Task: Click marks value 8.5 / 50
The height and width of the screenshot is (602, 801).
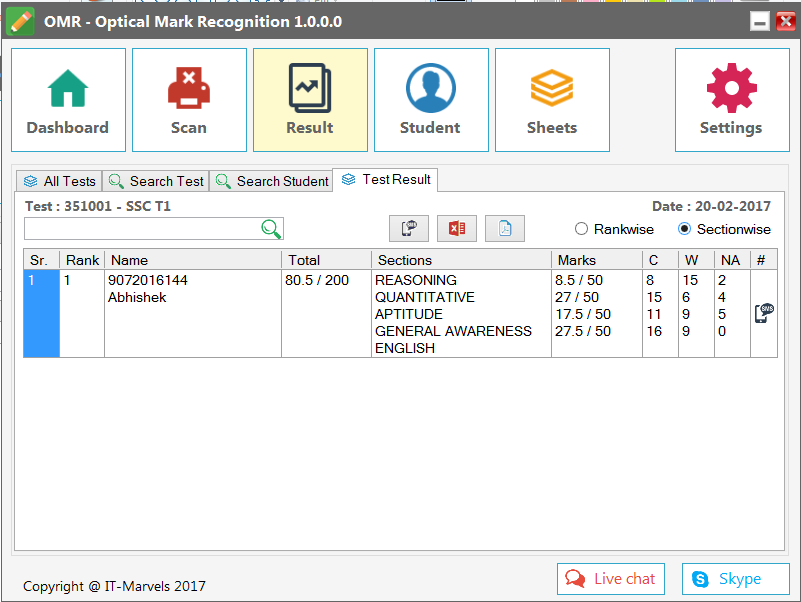Action: tap(579, 280)
